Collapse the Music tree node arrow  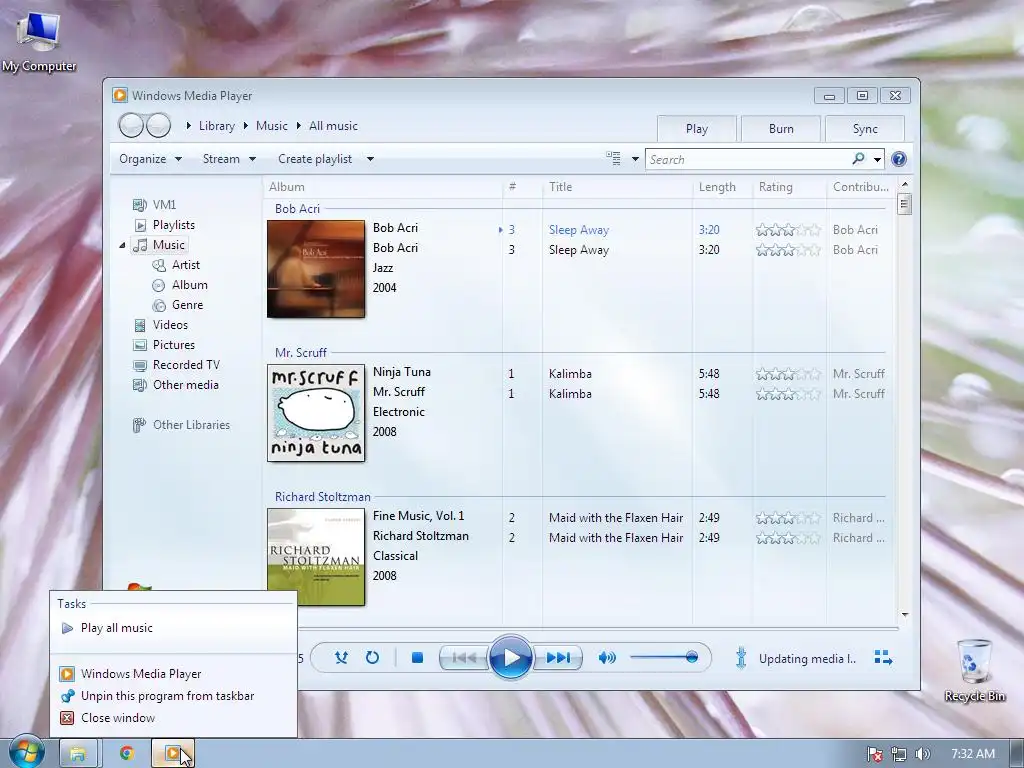[x=122, y=245]
